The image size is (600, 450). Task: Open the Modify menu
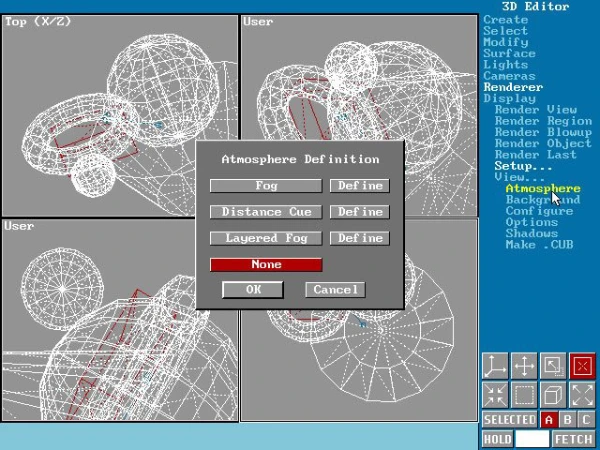point(505,42)
